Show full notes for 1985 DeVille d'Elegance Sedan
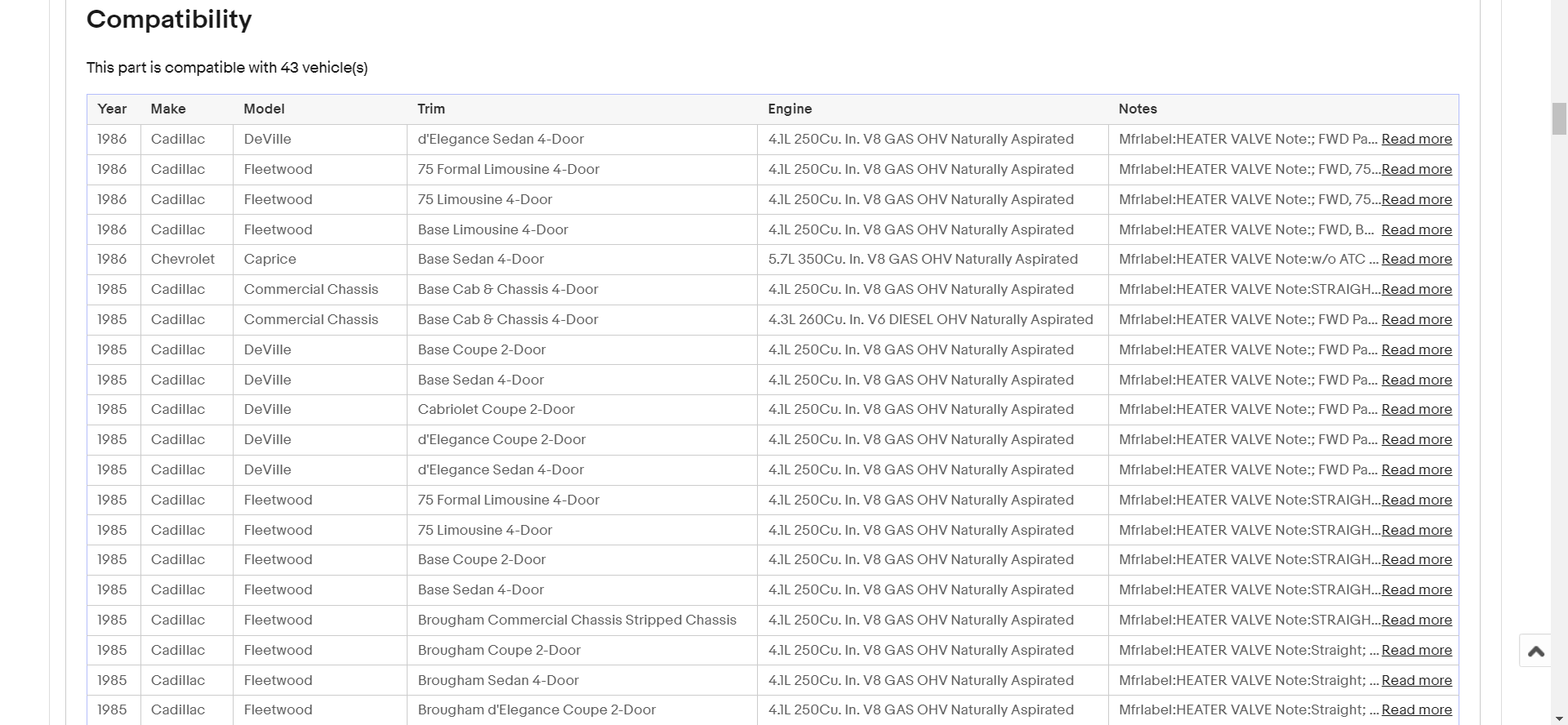 click(x=1417, y=469)
